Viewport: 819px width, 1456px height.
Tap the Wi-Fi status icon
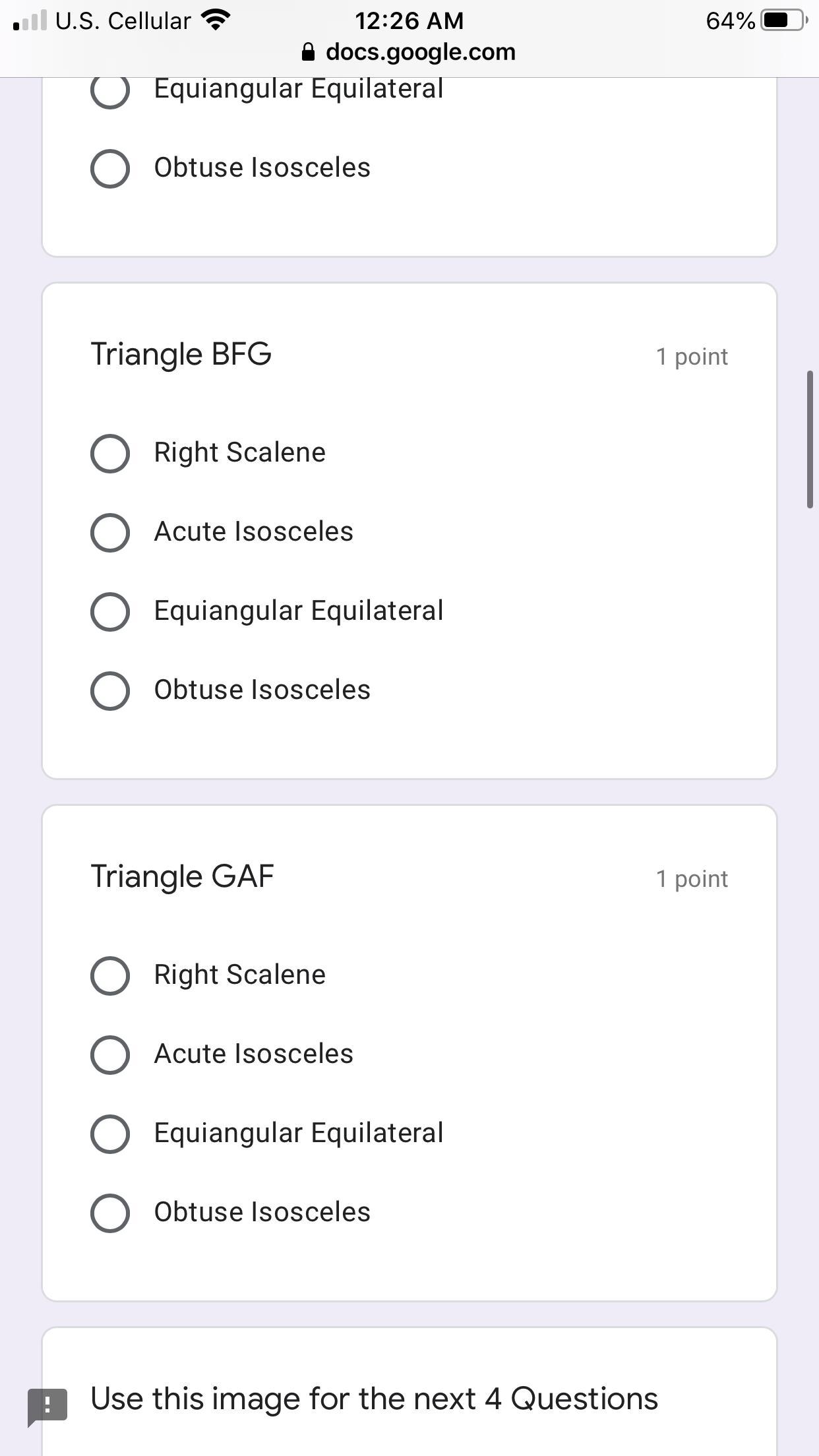(215, 20)
